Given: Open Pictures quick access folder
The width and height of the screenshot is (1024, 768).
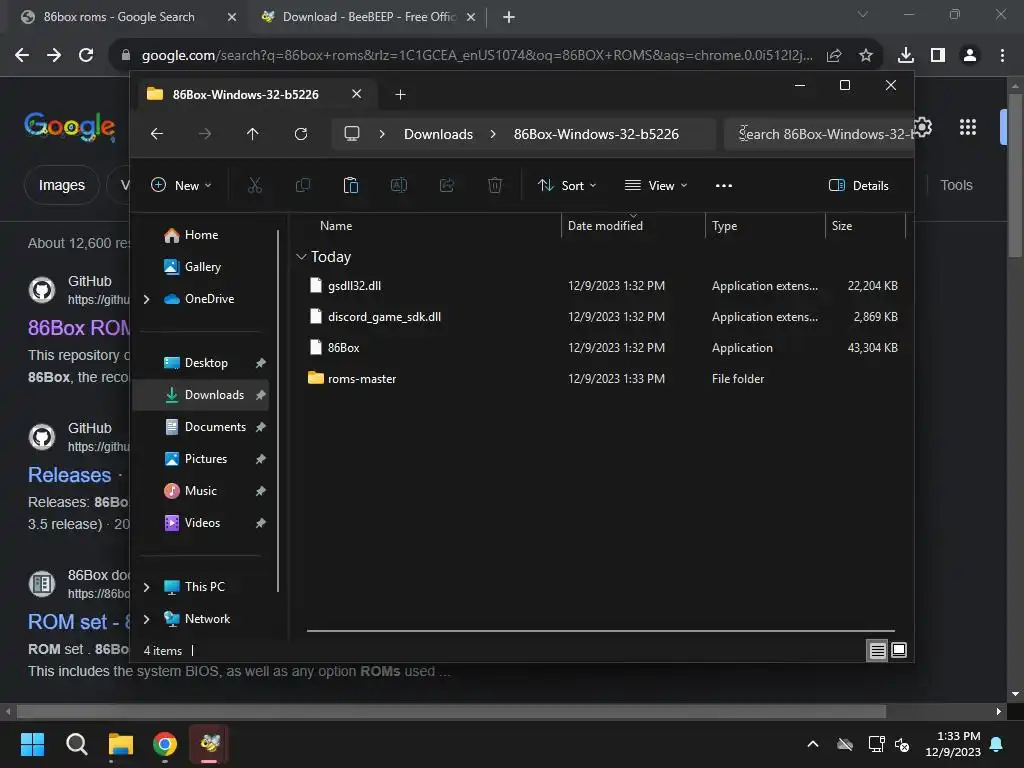Looking at the screenshot, I should [x=206, y=459].
